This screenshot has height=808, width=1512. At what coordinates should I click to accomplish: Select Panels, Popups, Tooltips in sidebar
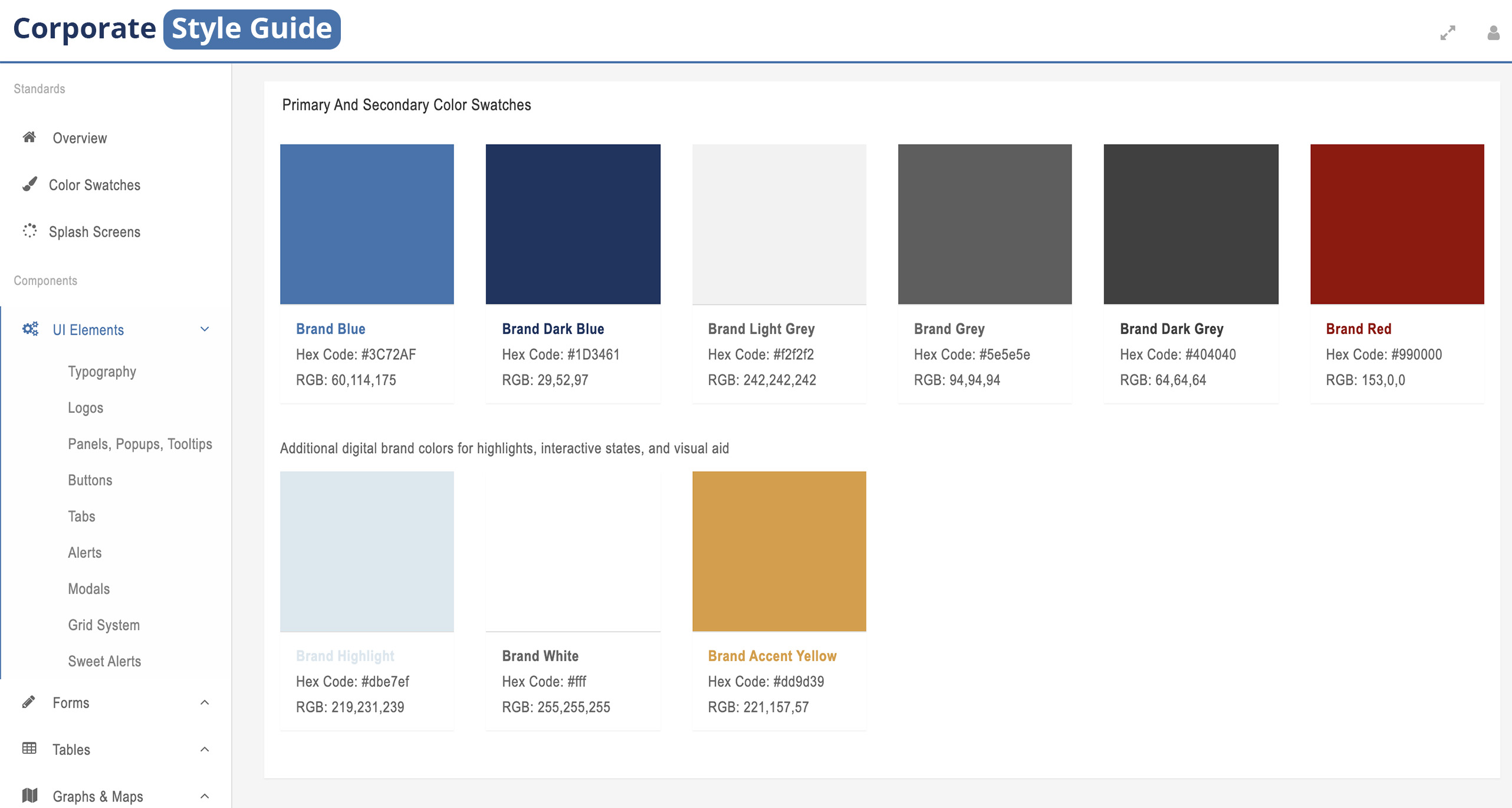[x=140, y=444]
